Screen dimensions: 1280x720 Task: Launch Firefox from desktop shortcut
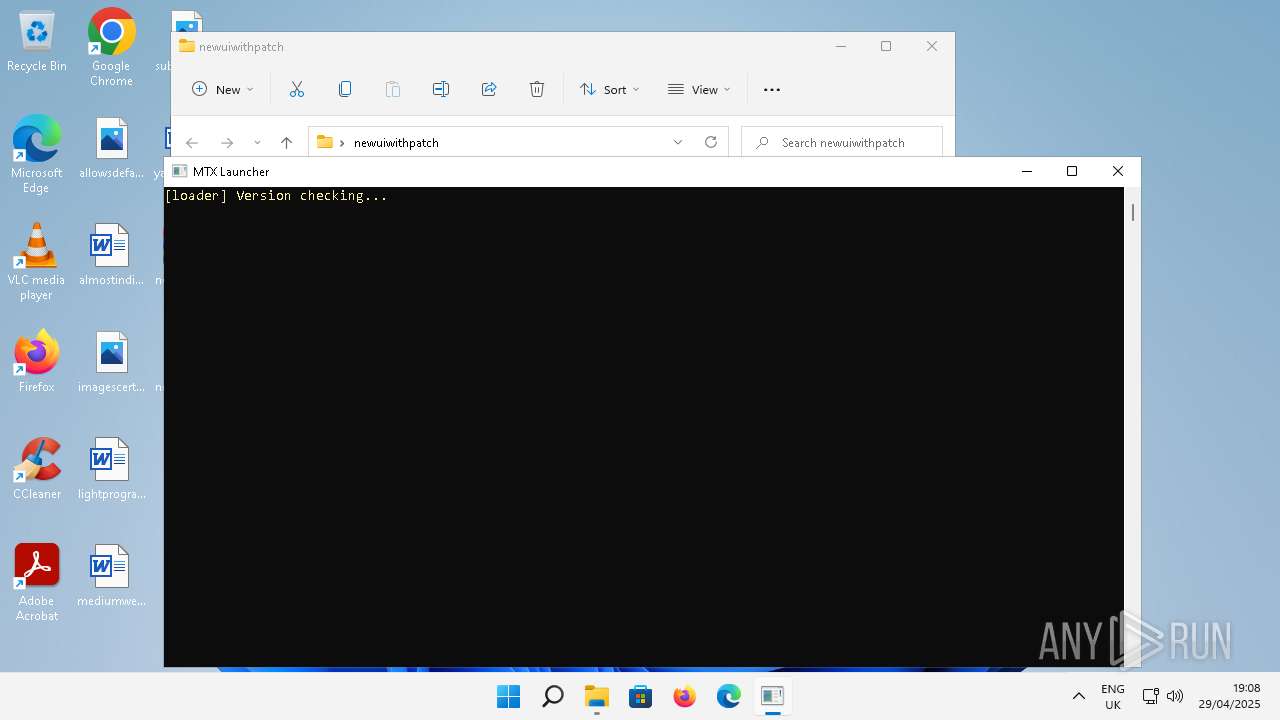(37, 362)
